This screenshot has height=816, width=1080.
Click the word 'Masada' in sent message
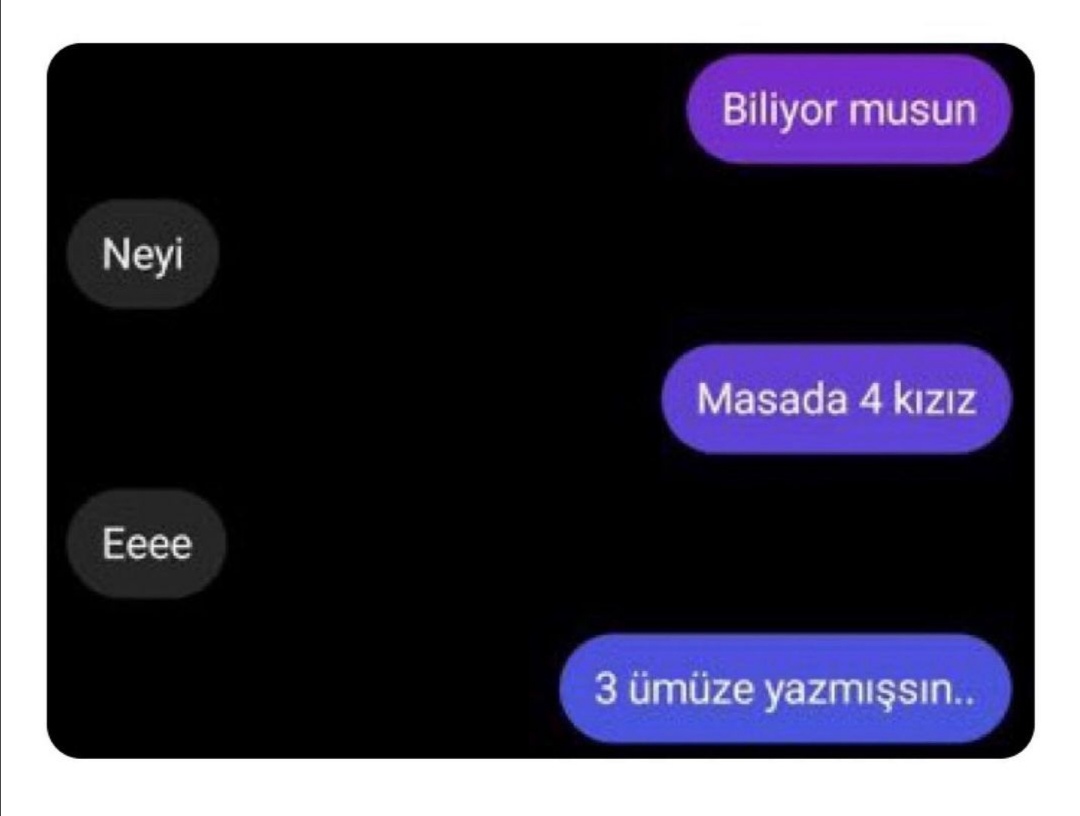pyautogui.click(x=771, y=399)
